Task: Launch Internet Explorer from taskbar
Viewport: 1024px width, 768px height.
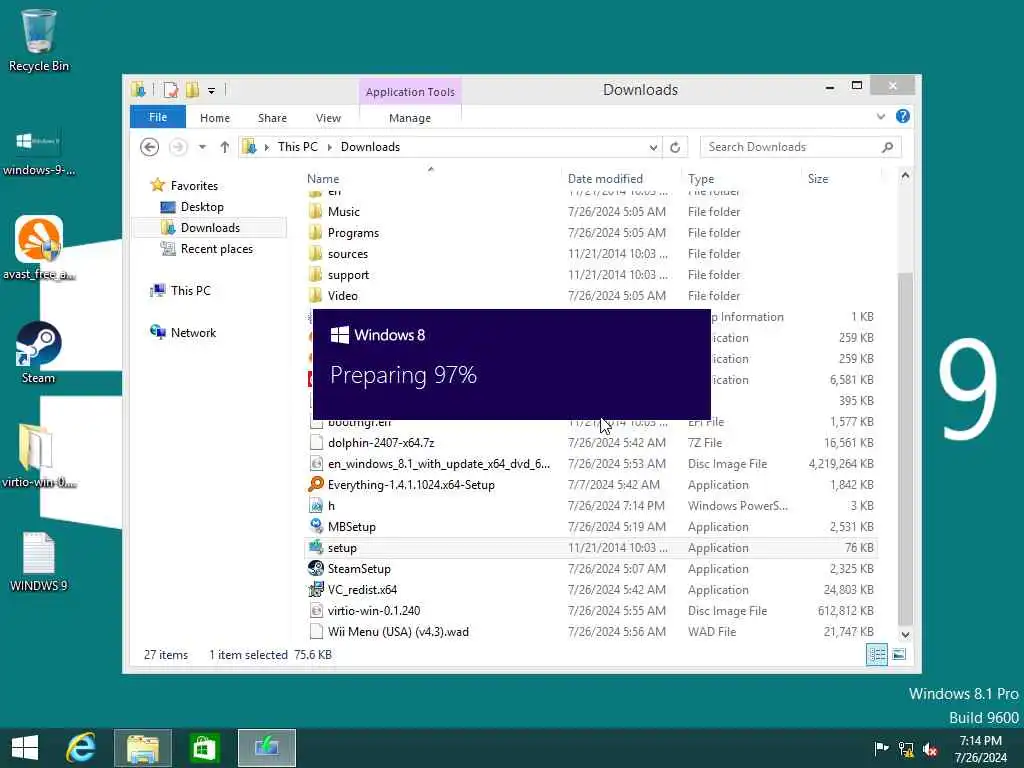Action: [x=81, y=748]
